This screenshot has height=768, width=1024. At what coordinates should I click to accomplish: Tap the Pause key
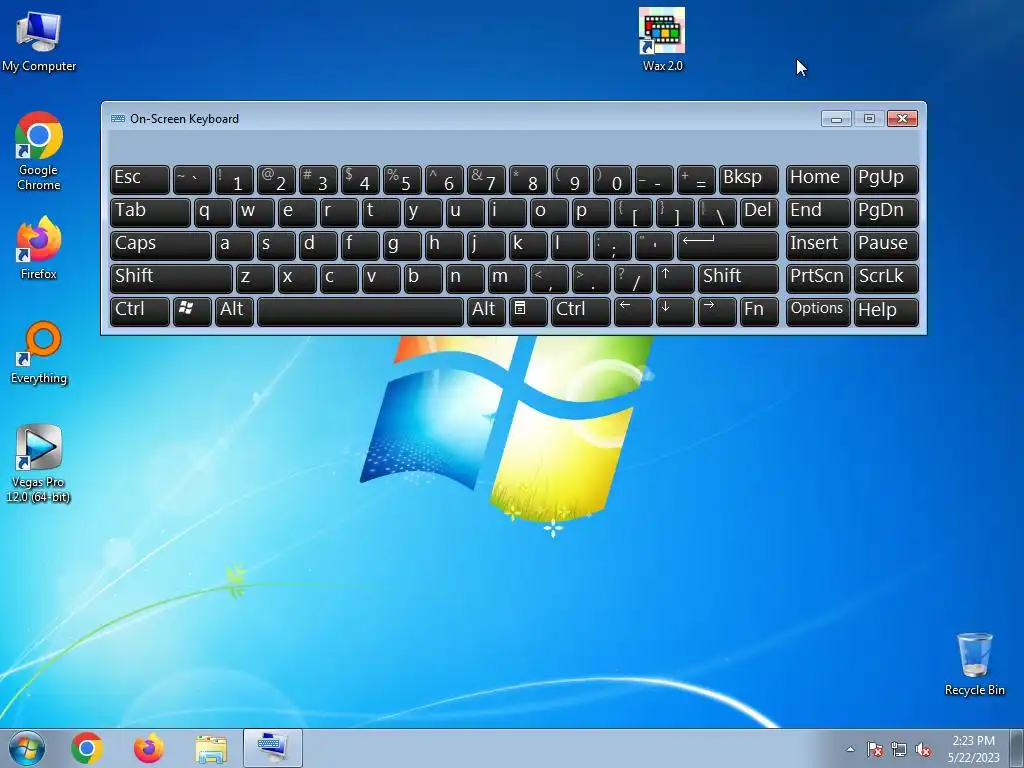886,246
